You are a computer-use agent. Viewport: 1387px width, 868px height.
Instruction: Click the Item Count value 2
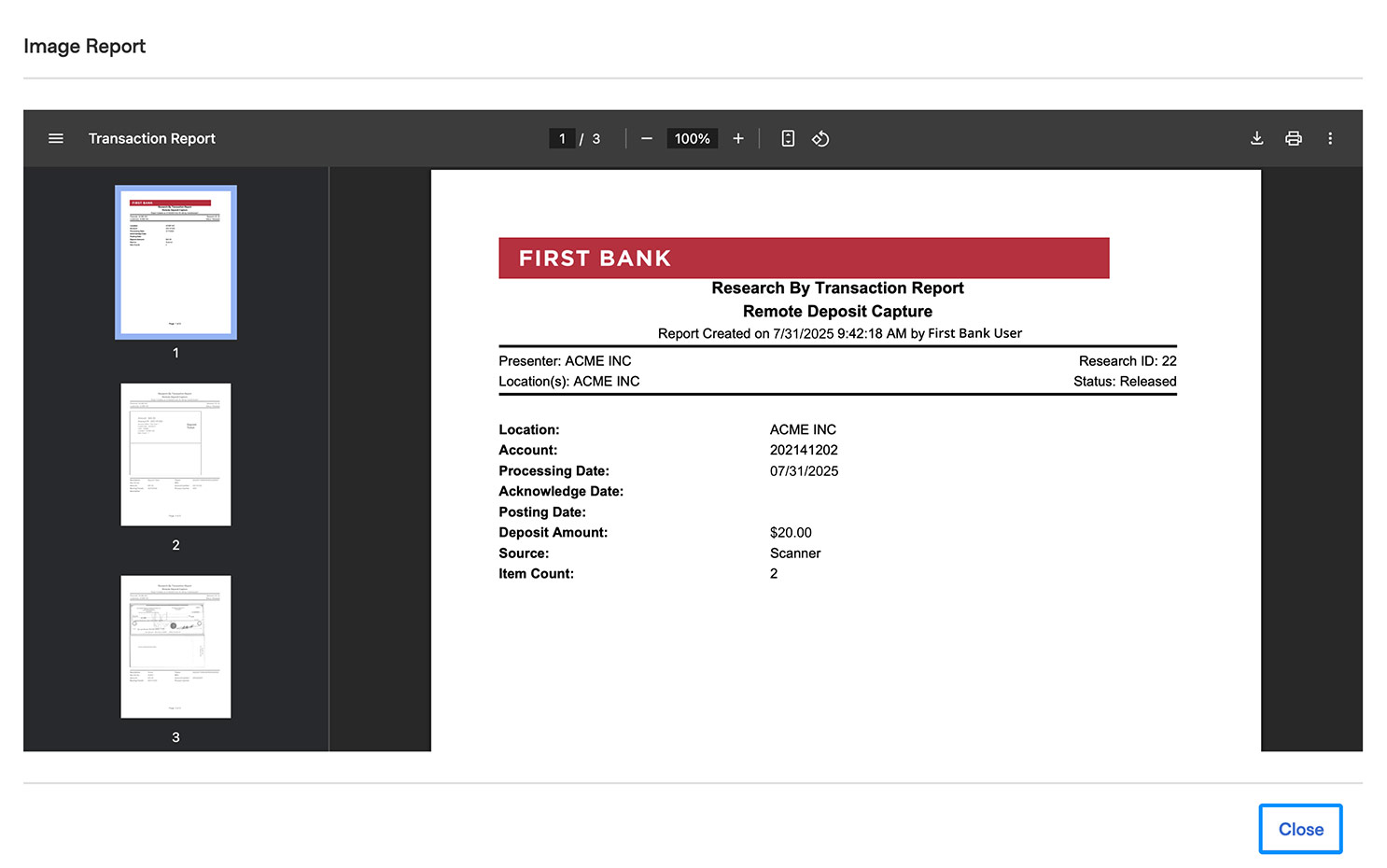774,574
